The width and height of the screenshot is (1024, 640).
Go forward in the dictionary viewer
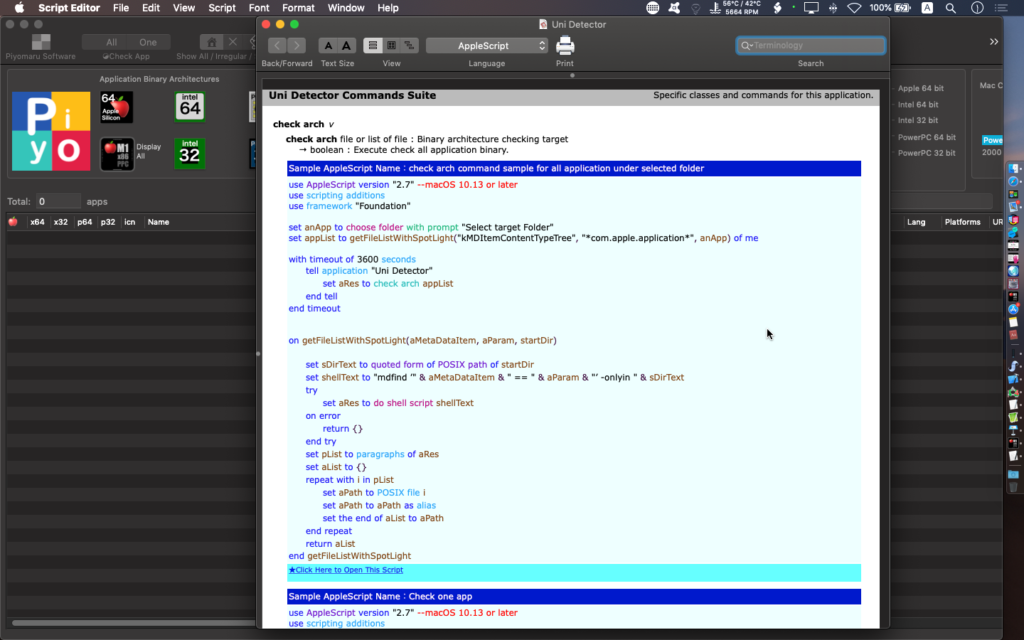click(296, 45)
